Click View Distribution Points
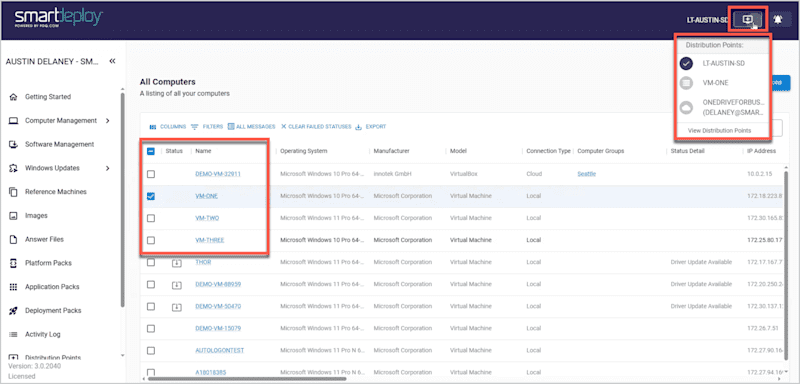The height and width of the screenshot is (384, 800). tap(719, 131)
